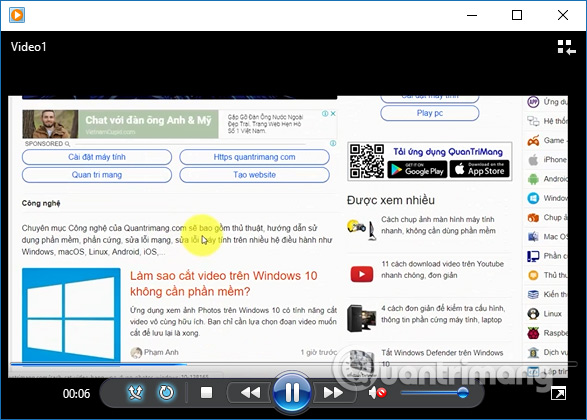Pause the video
The height and width of the screenshot is (420, 587).
pyautogui.click(x=292, y=393)
